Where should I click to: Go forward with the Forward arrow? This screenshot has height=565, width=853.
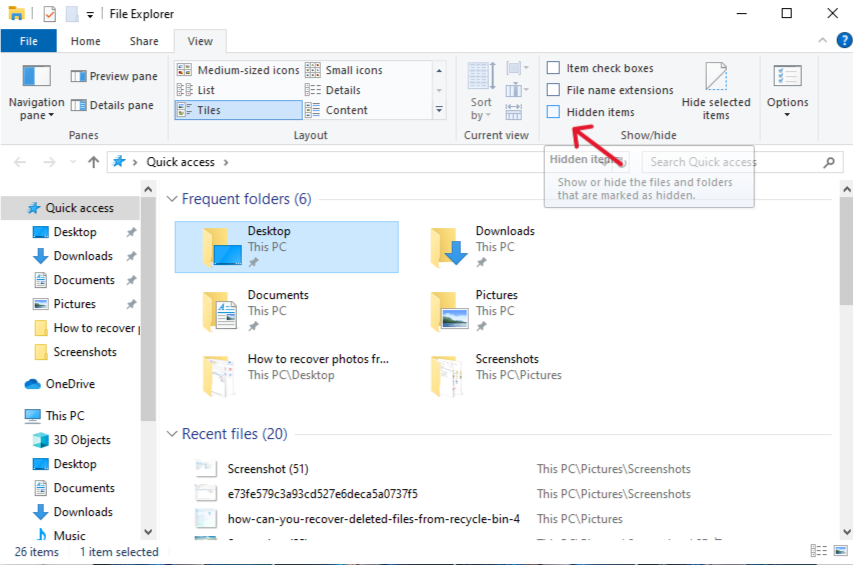tap(50, 162)
